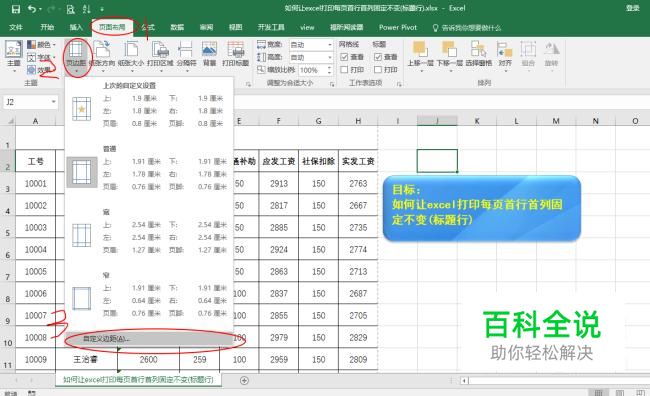Enable the Gridlines Print (打印) checkbox
650x396 pixels.
(344, 69)
